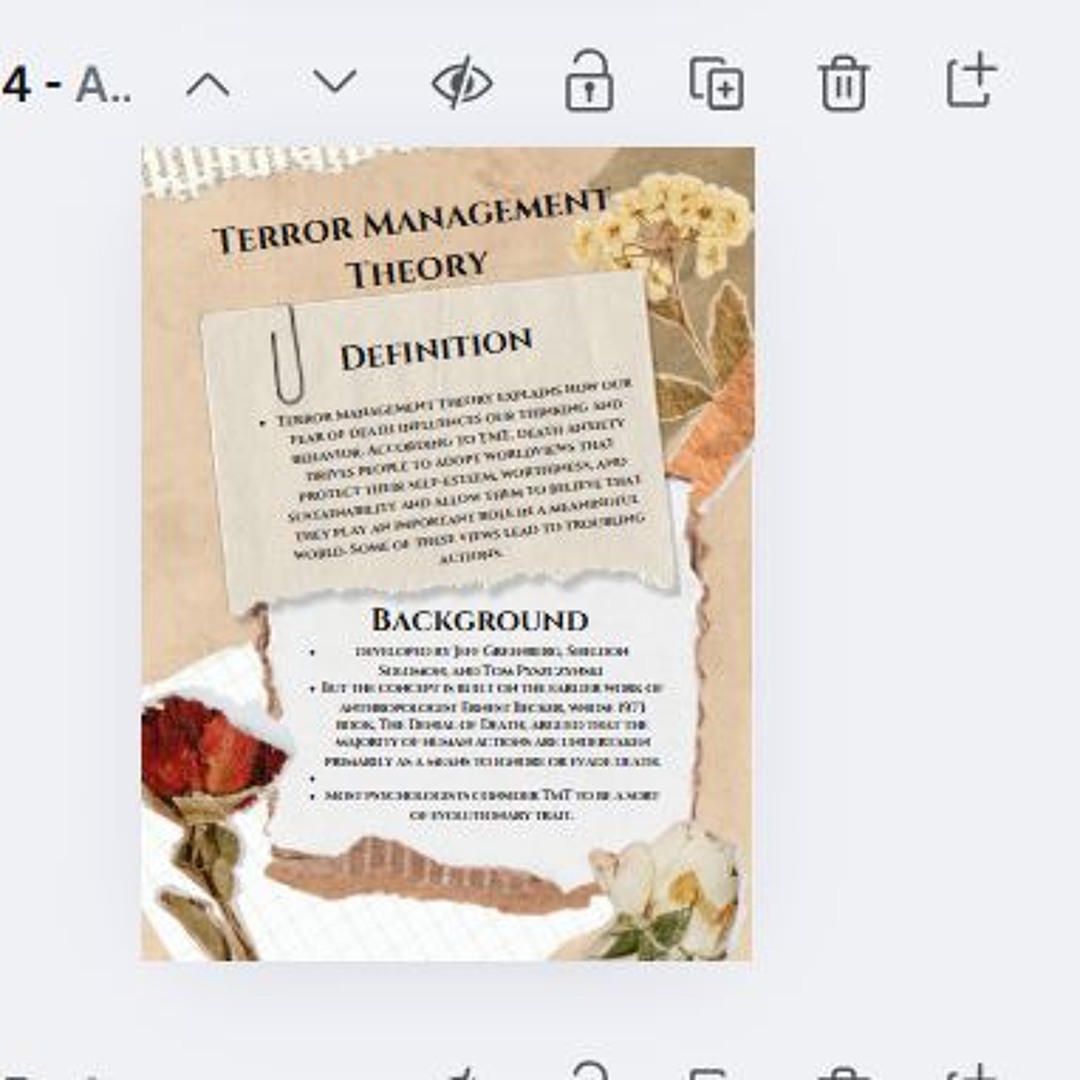Image resolution: width=1080 pixels, height=1080 pixels.
Task: Lock page 4 with the padlock icon
Action: [589, 81]
